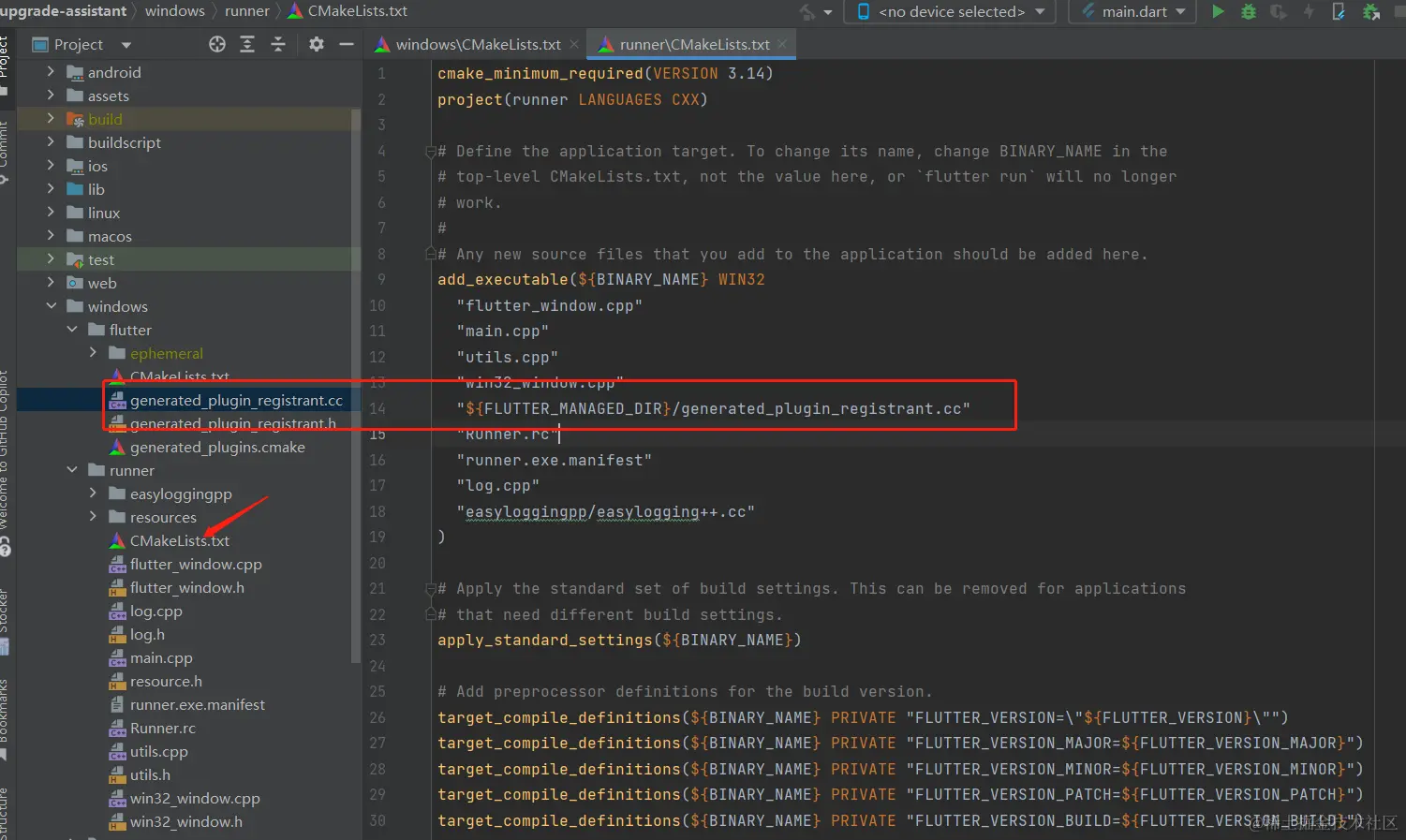The height and width of the screenshot is (840, 1406).
Task: Expand the lib folder
Action: 51,189
